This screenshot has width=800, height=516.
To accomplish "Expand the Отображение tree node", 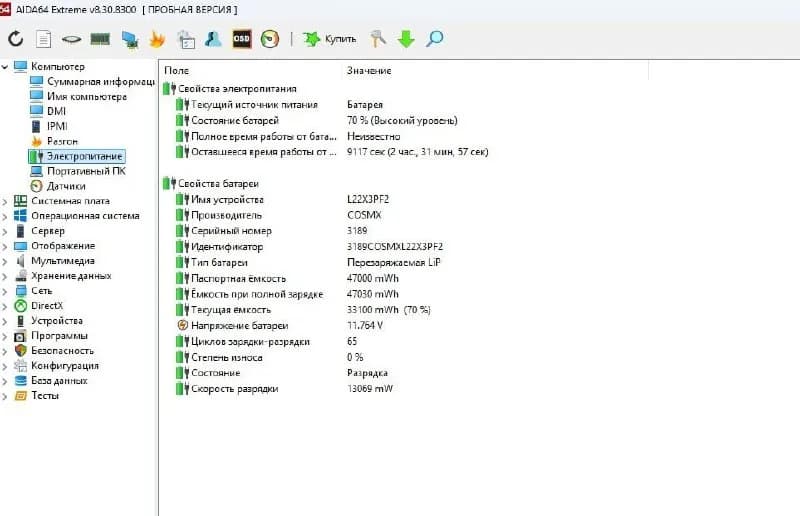I will coord(5,247).
